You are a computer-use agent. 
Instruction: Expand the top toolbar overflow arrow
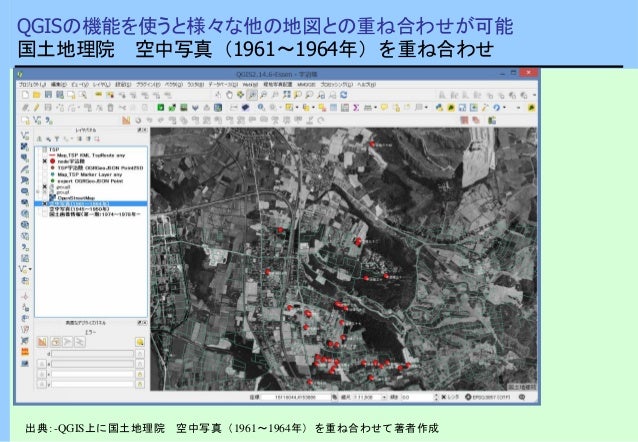(534, 95)
